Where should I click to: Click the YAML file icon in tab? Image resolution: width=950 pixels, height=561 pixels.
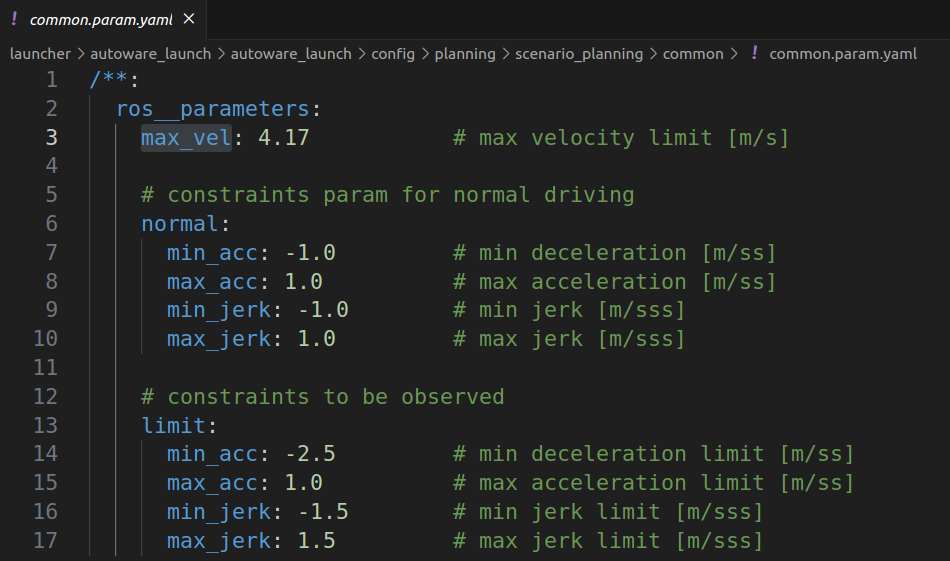tap(14, 19)
